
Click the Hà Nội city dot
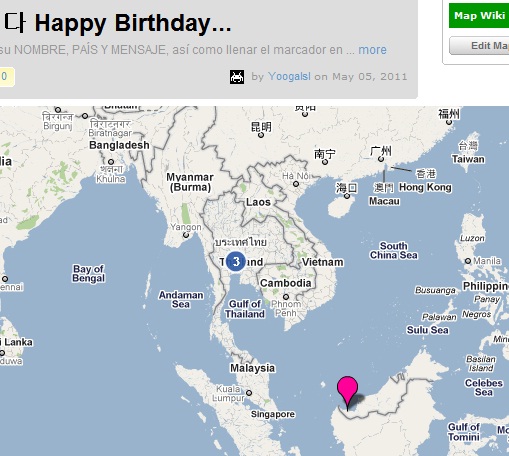[296, 184]
